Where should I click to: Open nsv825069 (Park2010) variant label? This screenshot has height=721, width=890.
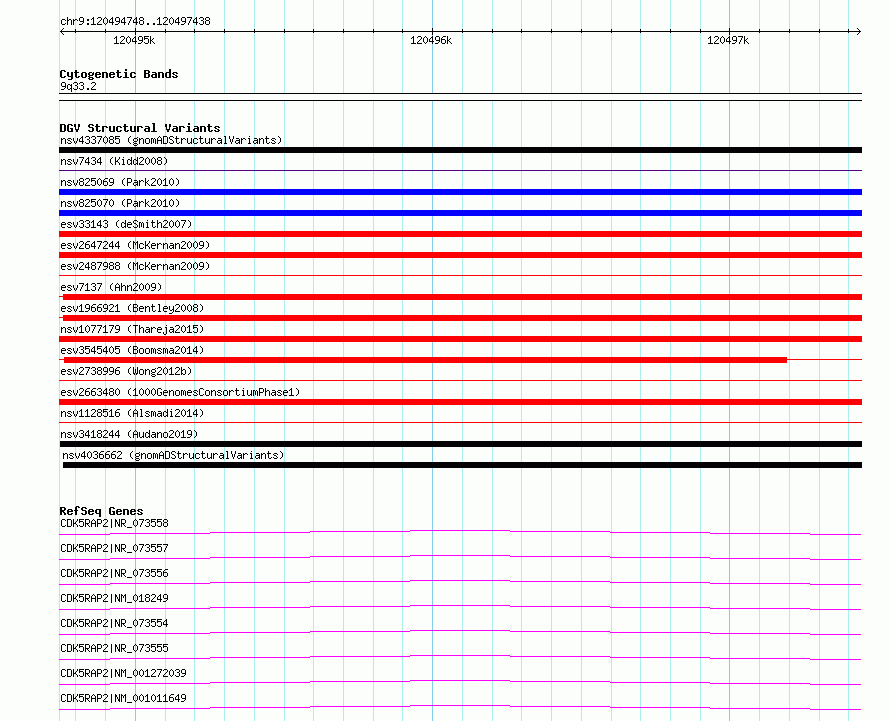120,182
